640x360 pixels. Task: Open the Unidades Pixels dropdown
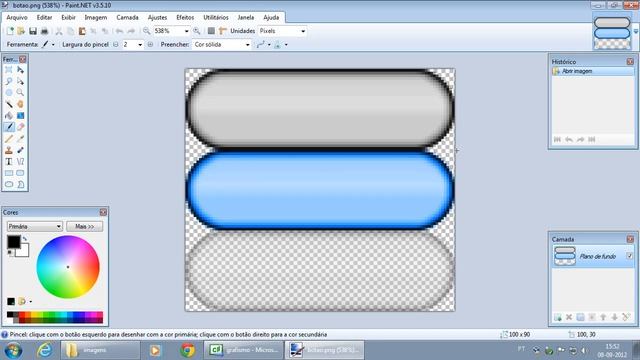pyautogui.click(x=303, y=31)
